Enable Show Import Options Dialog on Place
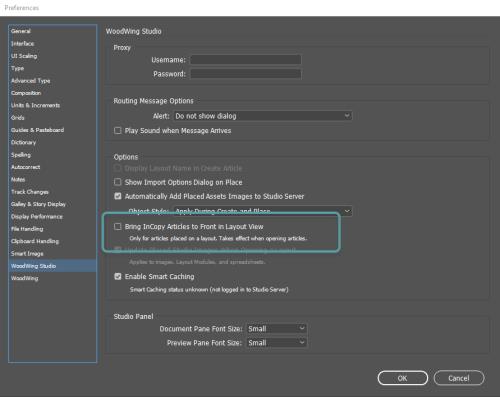The height and width of the screenshot is (397, 500). (118, 182)
